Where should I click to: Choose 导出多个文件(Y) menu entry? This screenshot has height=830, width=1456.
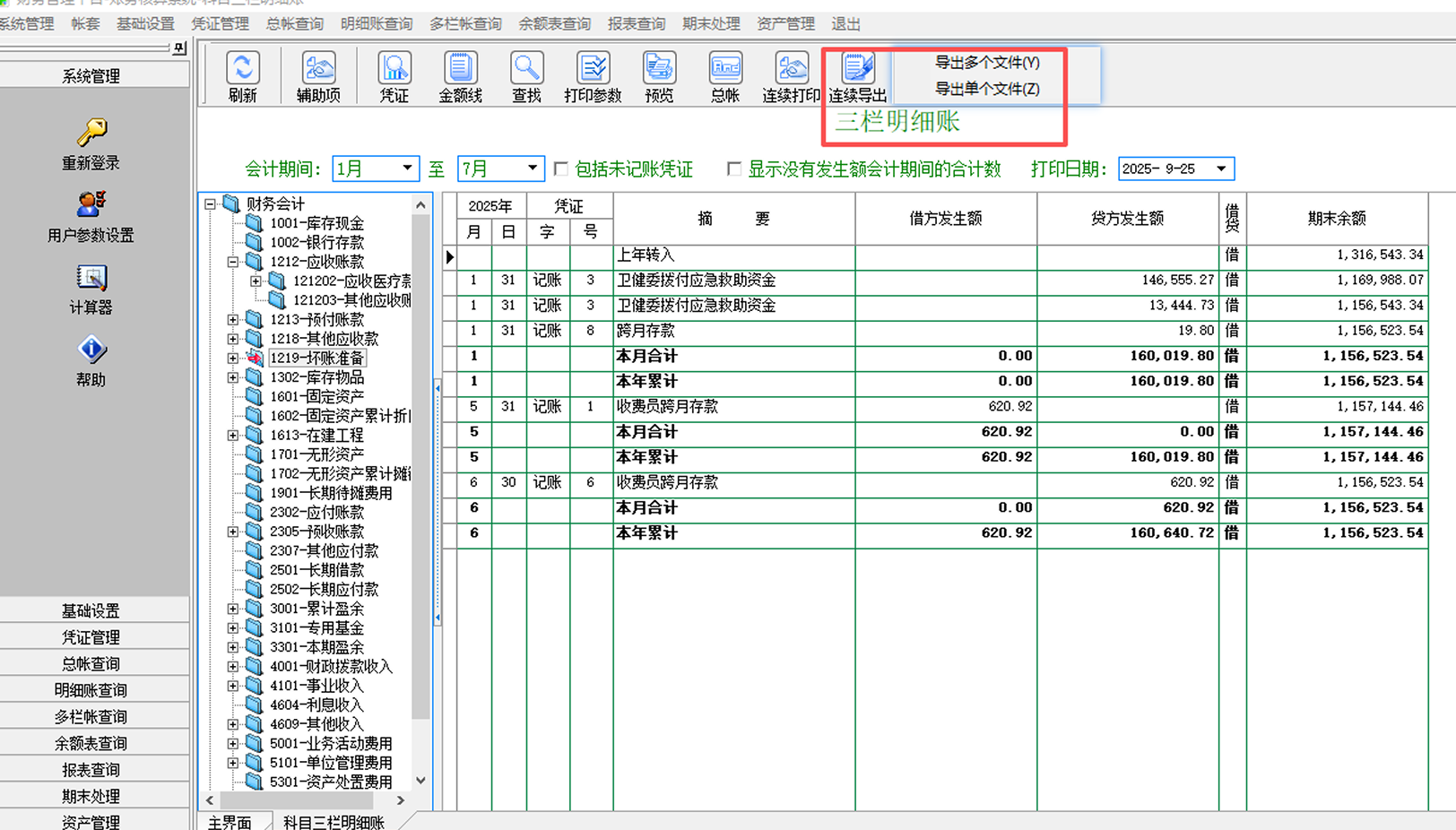987,63
